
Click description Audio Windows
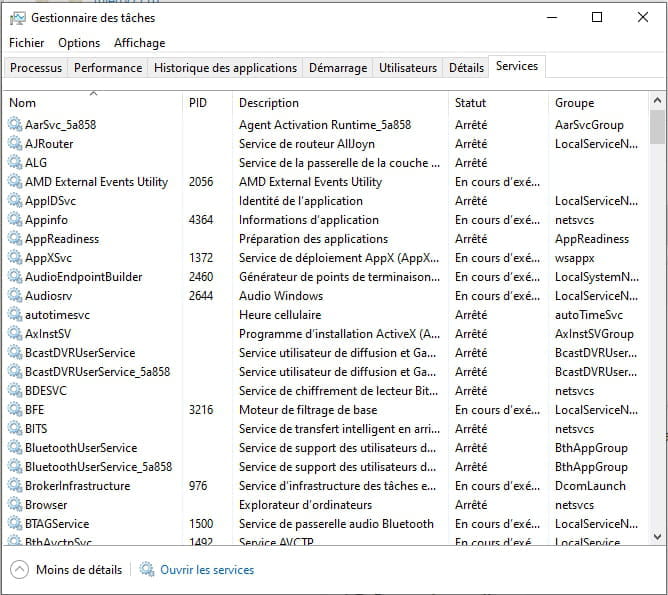point(281,296)
